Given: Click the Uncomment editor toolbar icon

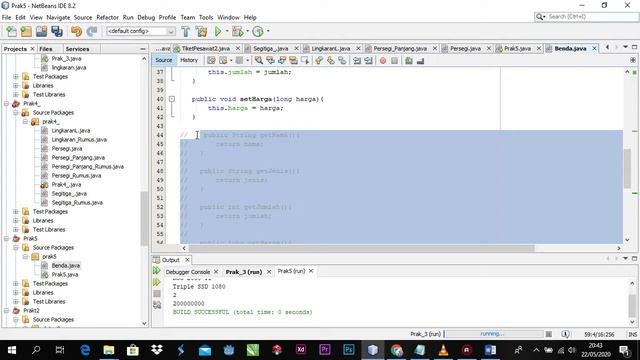Looking at the screenshot, I should [420, 60].
